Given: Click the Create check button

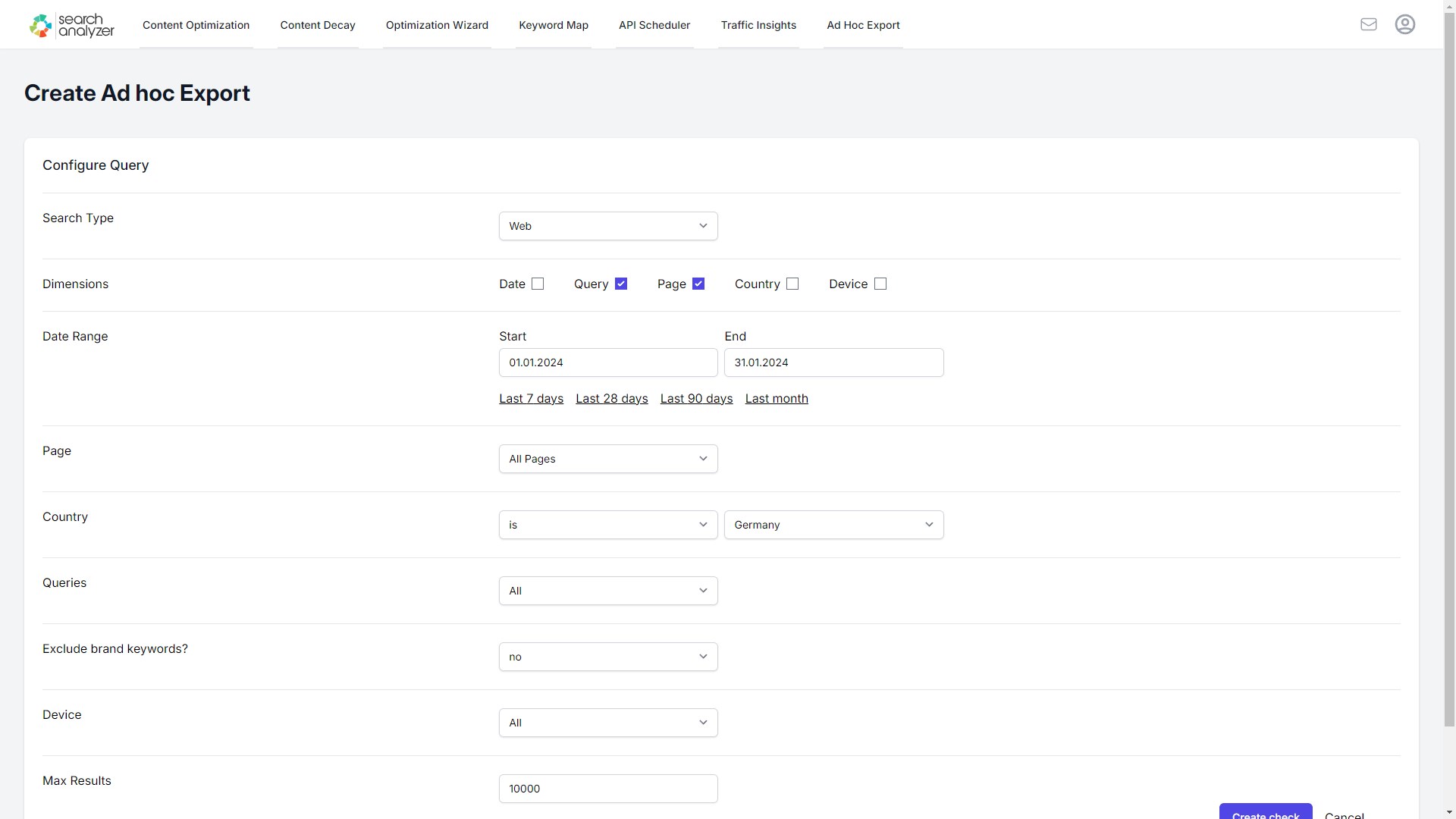Looking at the screenshot, I should click(x=1265, y=814).
